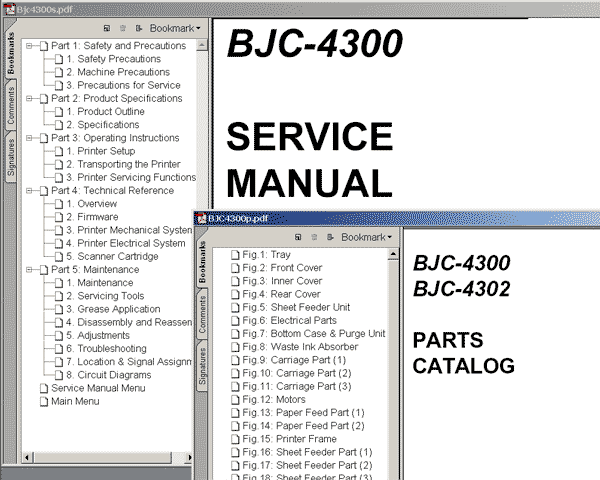This screenshot has height=480, width=600.
Task: Click page icon beside Fig.13: Paper Feed Part (1)
Action: point(235,413)
